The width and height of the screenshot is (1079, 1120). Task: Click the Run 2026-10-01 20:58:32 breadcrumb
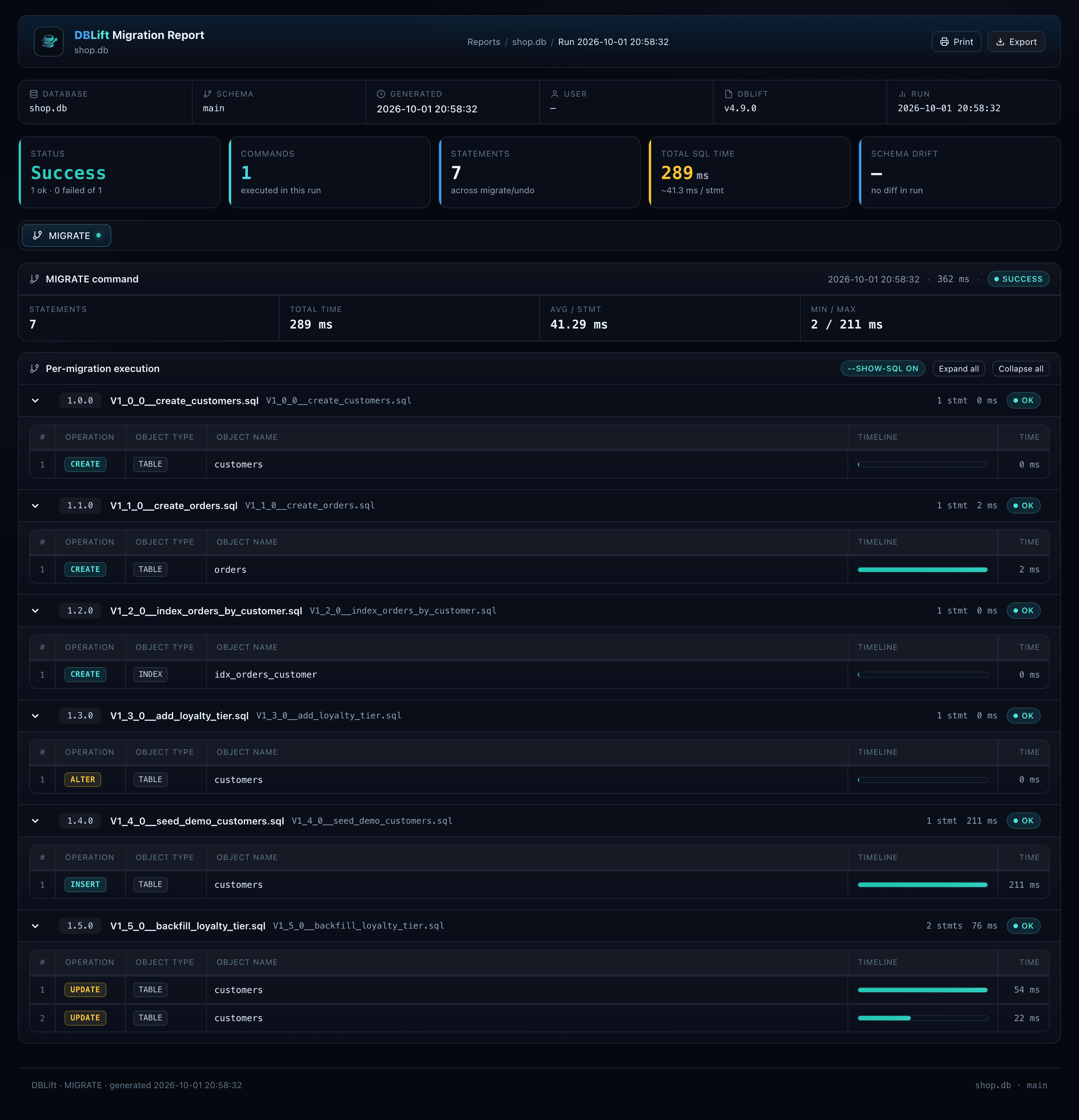click(613, 42)
